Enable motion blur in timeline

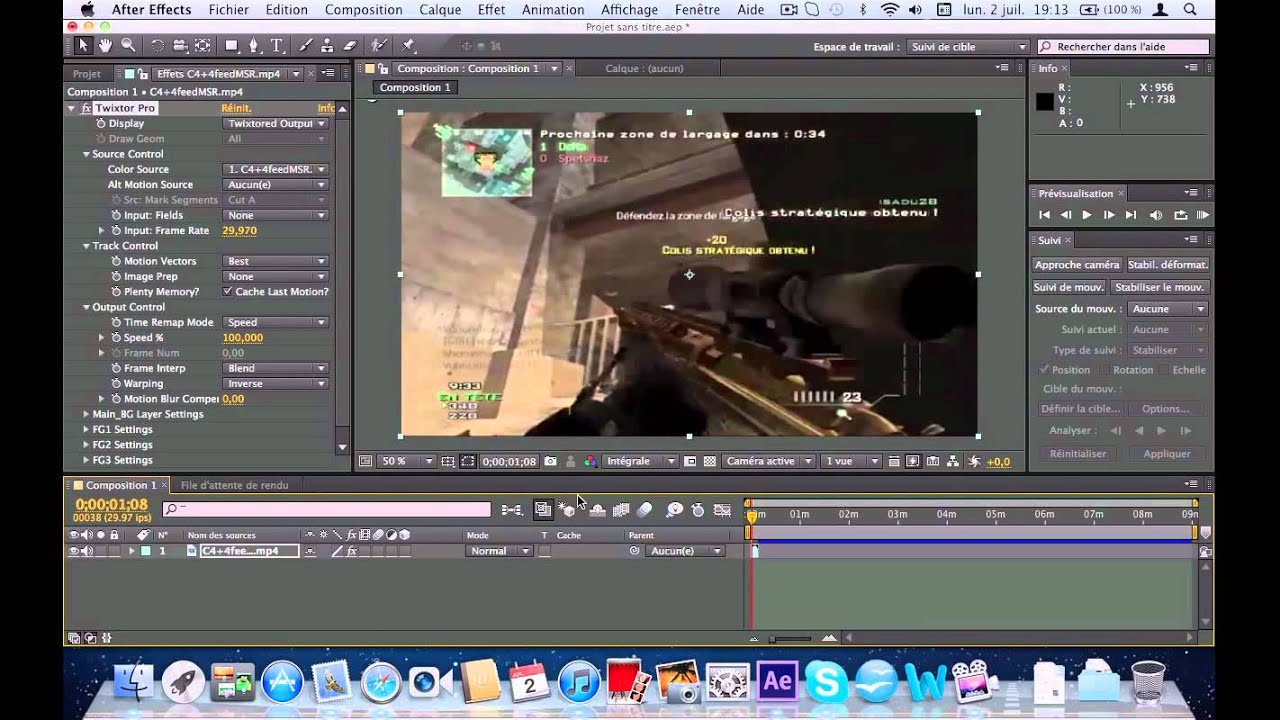[645, 510]
